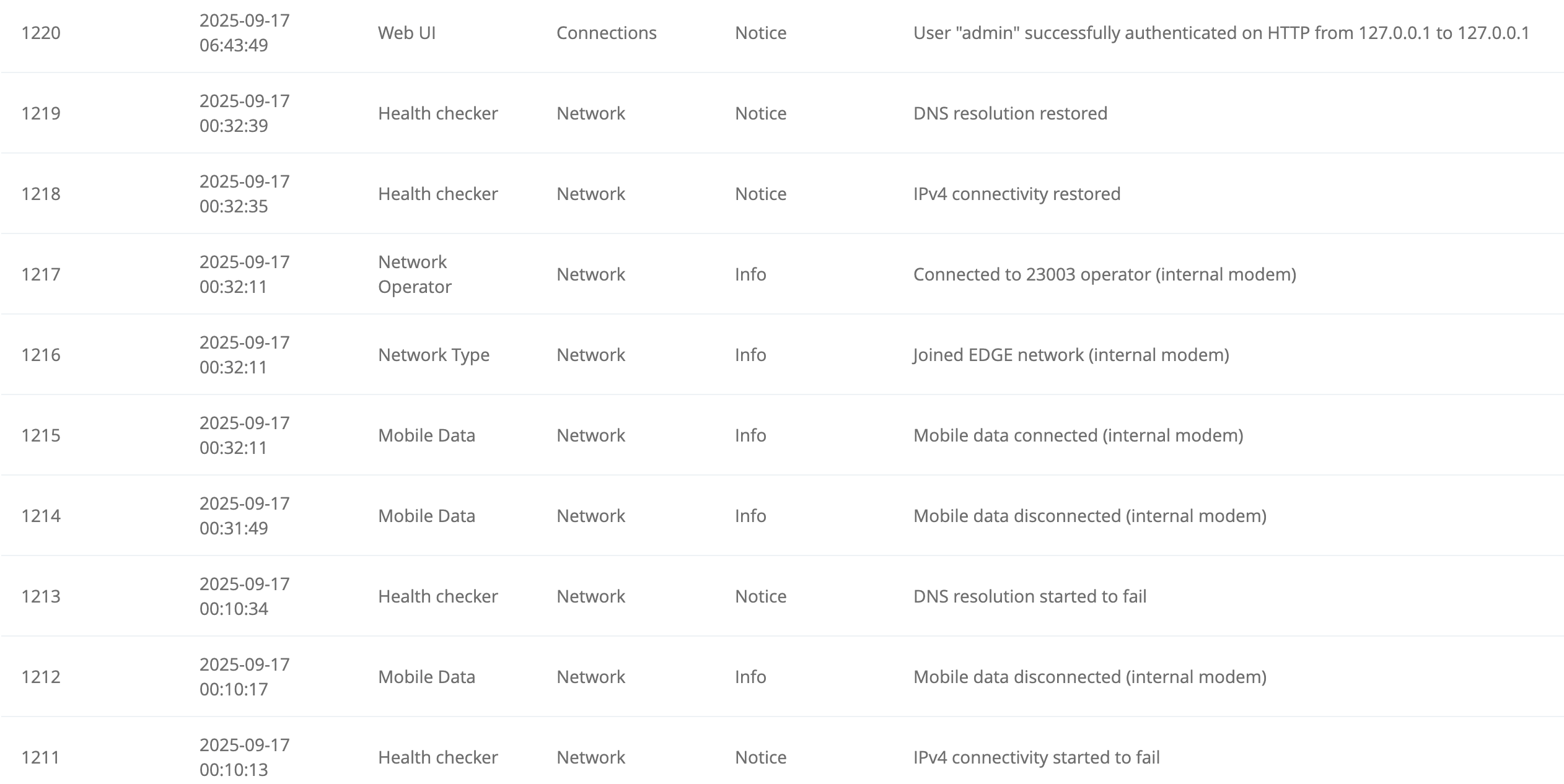The height and width of the screenshot is (784, 1564).
Task: Select the IPv4 connectivity started to fail message
Action: coord(1036,757)
